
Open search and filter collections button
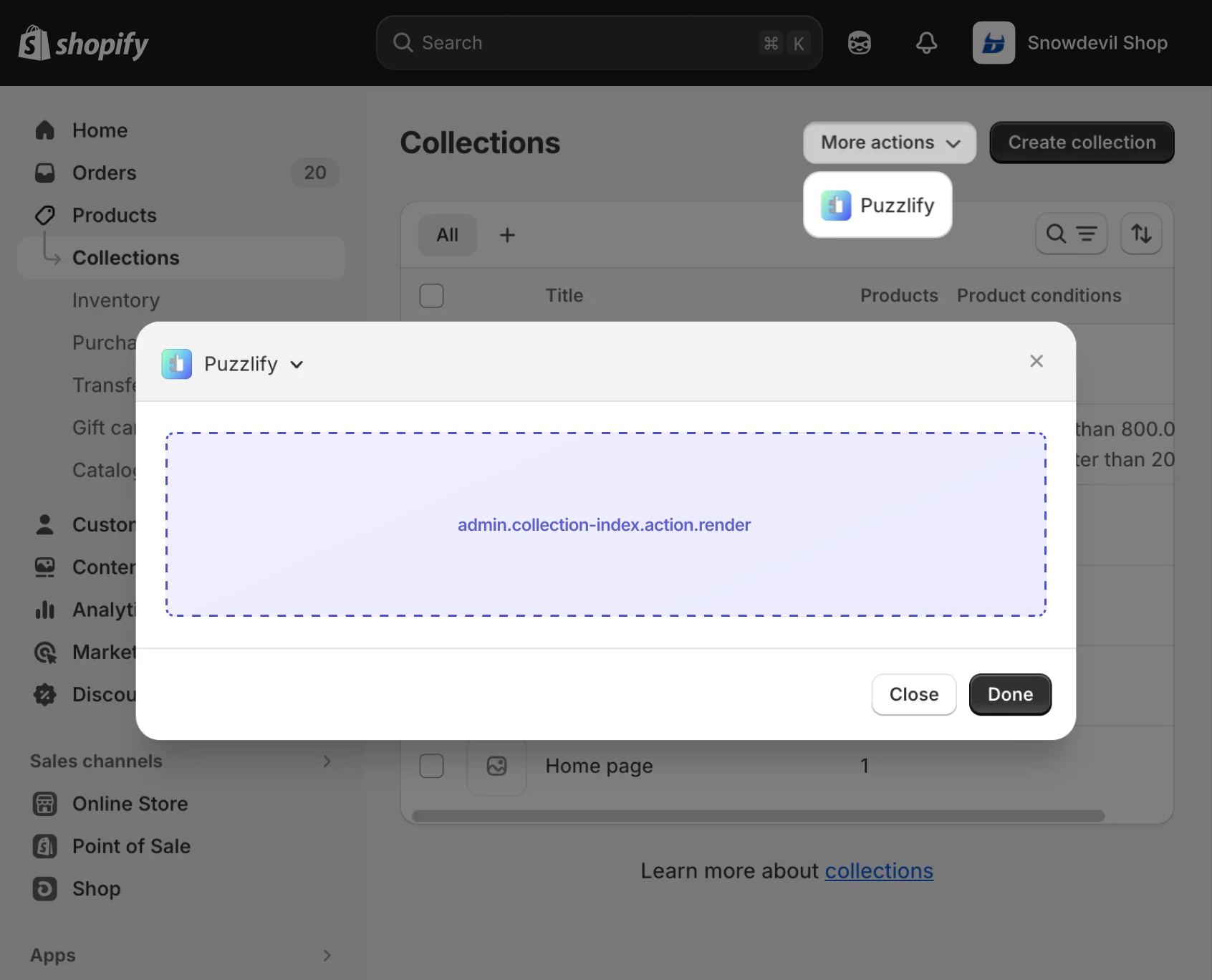coord(1072,234)
